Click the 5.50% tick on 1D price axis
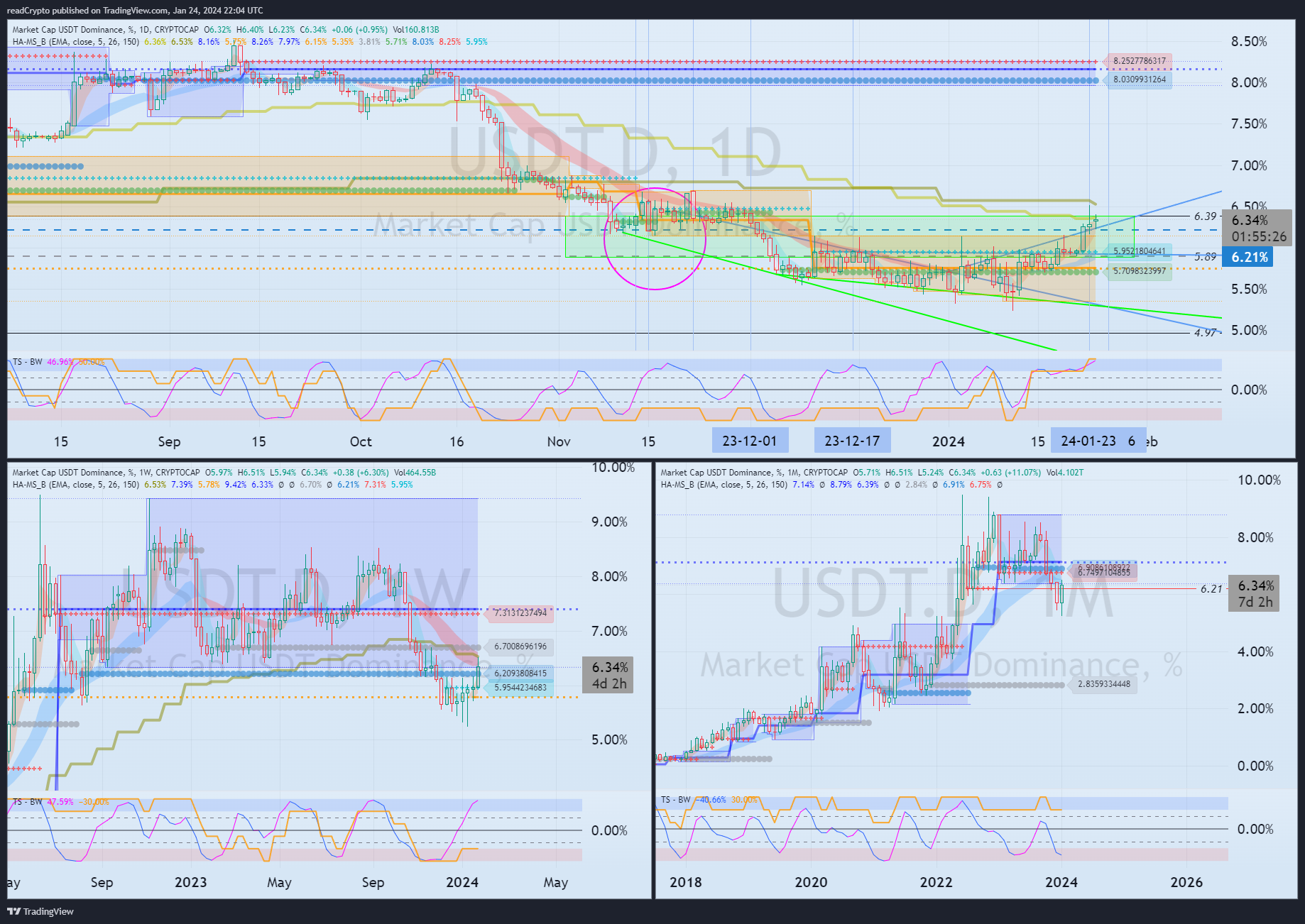Screen dimensions: 1305x924 pyautogui.click(x=1249, y=290)
